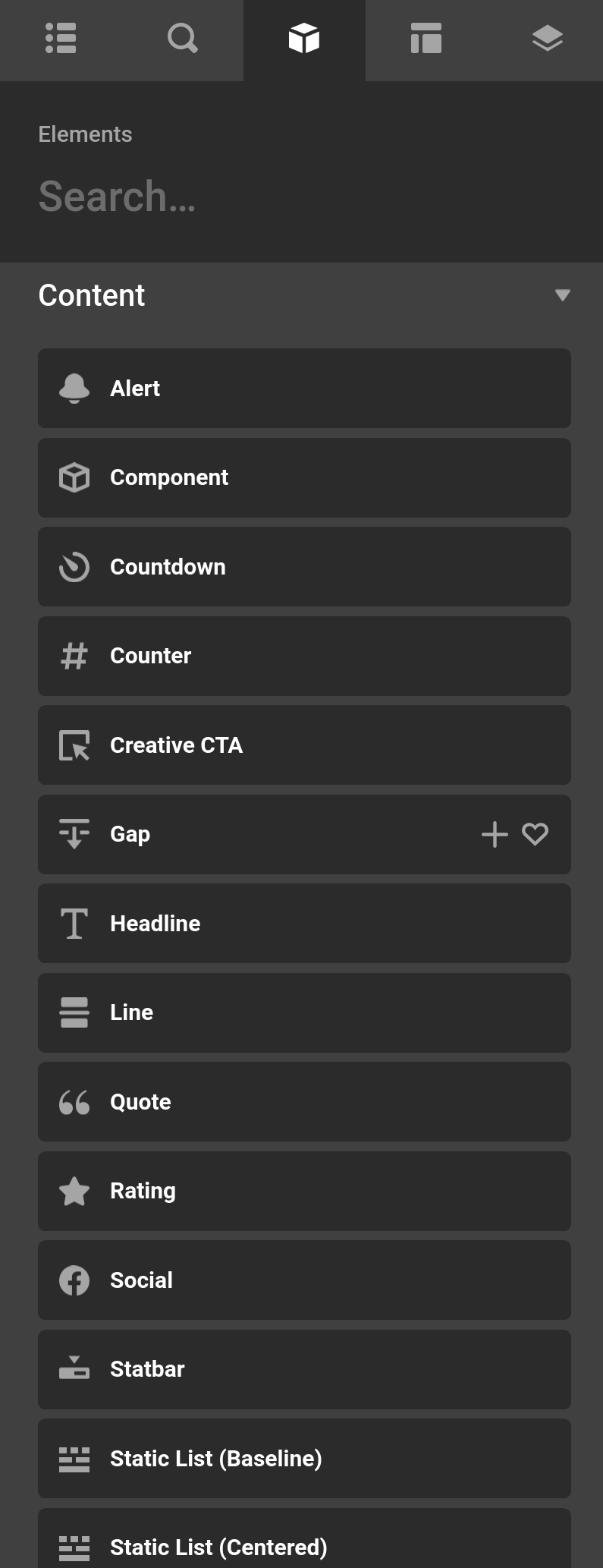Click the Social Facebook icon
The width and height of the screenshot is (603, 1568).
(74, 1280)
